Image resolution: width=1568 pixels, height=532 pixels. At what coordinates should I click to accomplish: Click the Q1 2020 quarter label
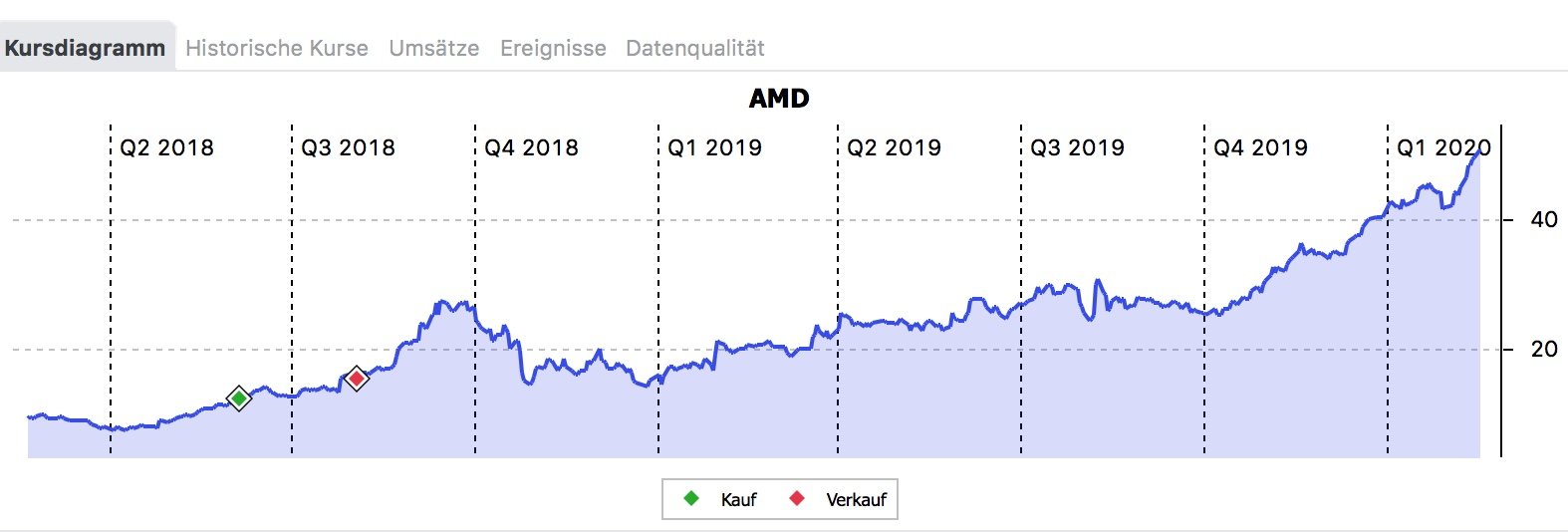point(1443,148)
